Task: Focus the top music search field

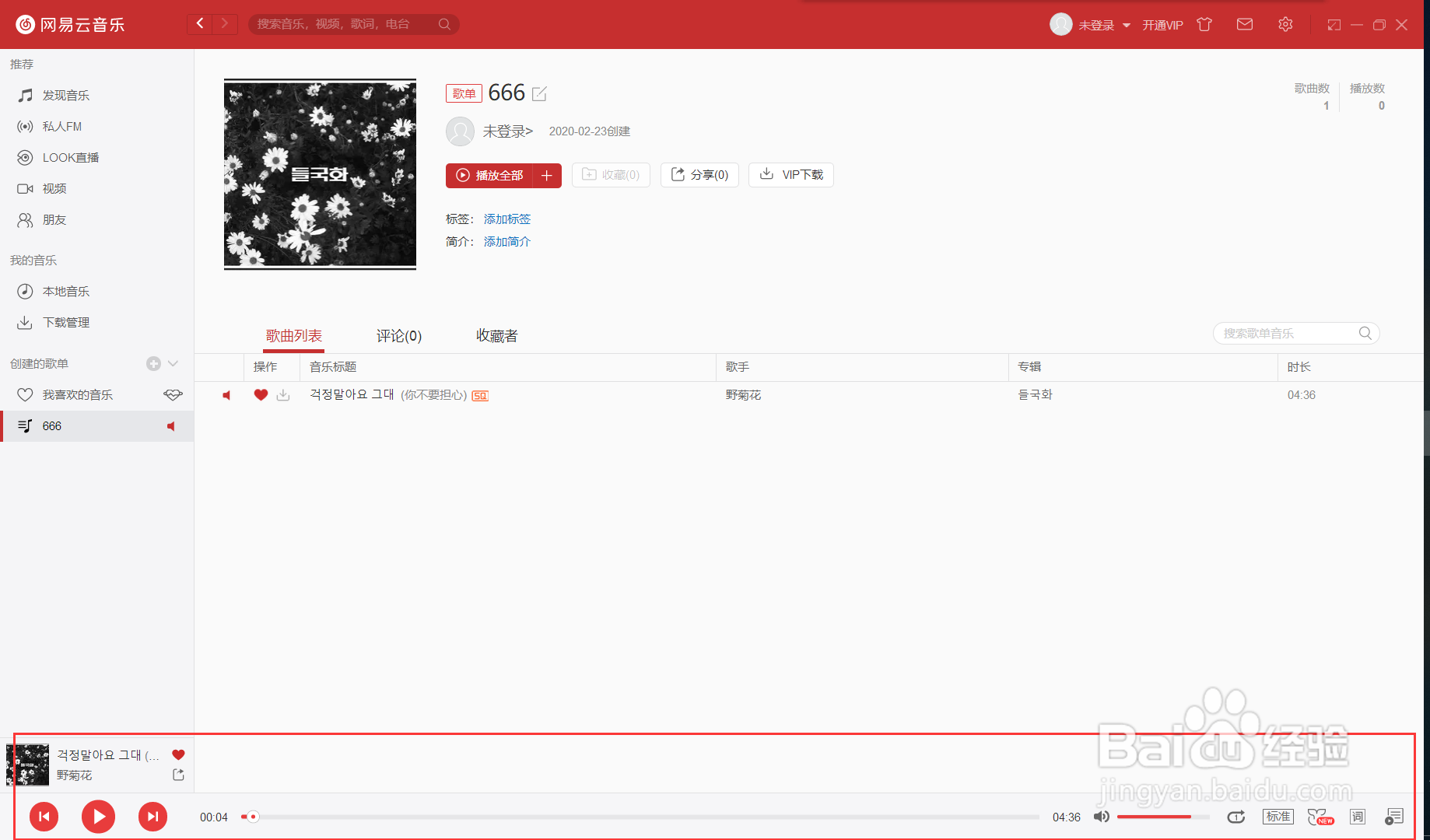Action: 353,24
